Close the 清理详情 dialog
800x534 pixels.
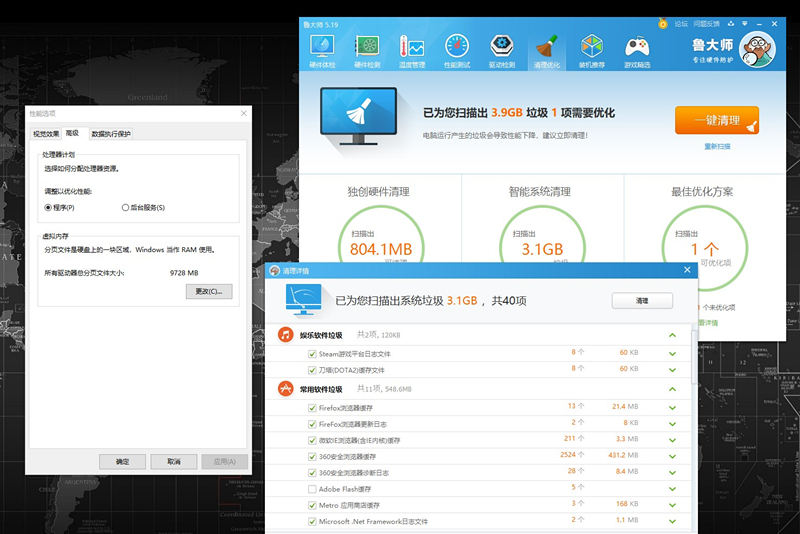point(687,270)
